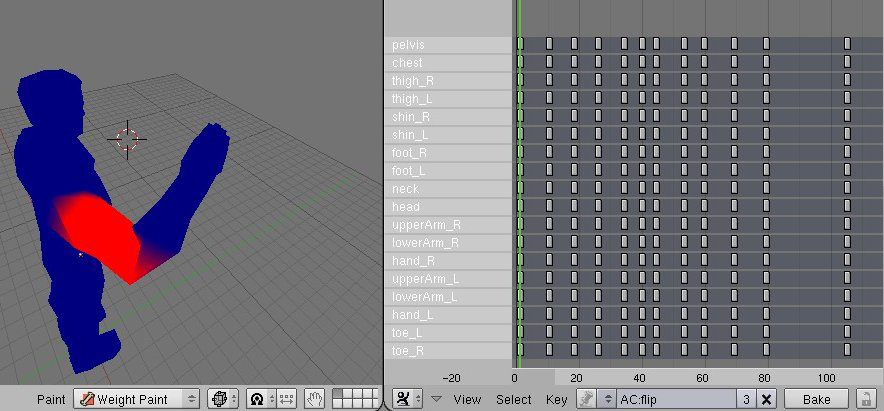
Task: Select the foot_L channel
Action: (448, 171)
